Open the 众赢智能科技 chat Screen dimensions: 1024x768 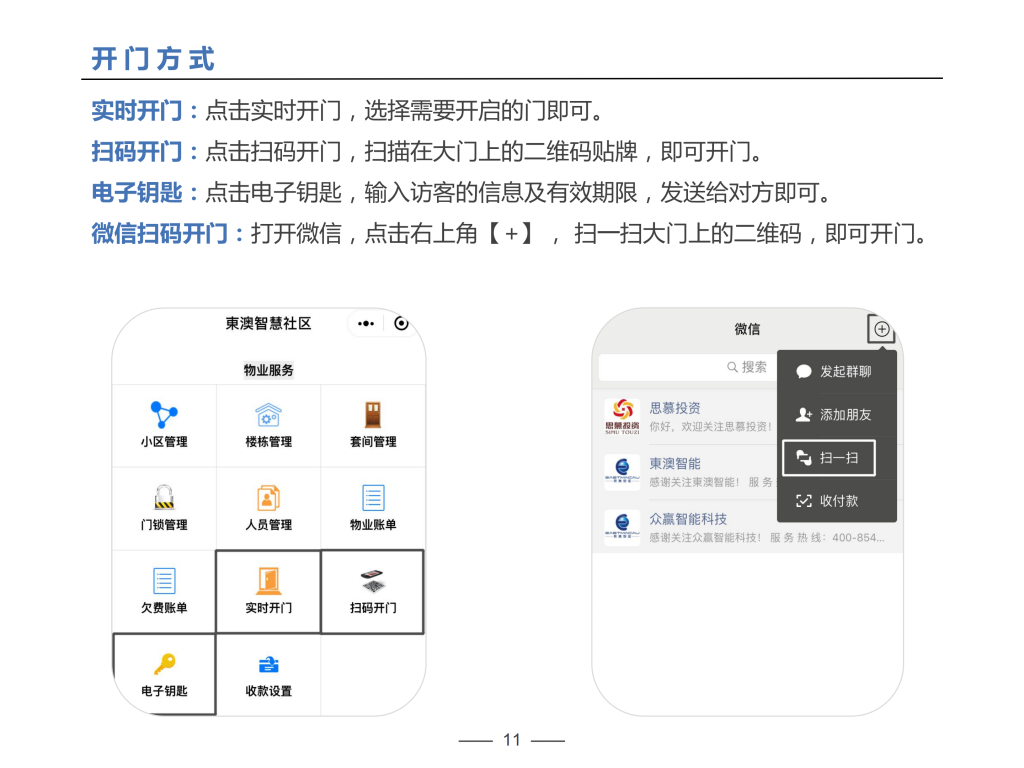(x=747, y=528)
